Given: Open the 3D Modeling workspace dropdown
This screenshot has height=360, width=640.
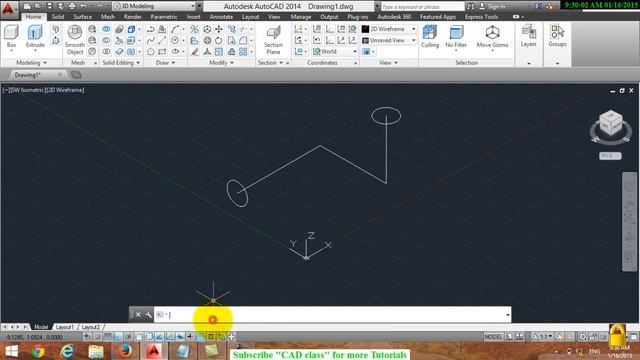Looking at the screenshot, I should coord(154,6).
